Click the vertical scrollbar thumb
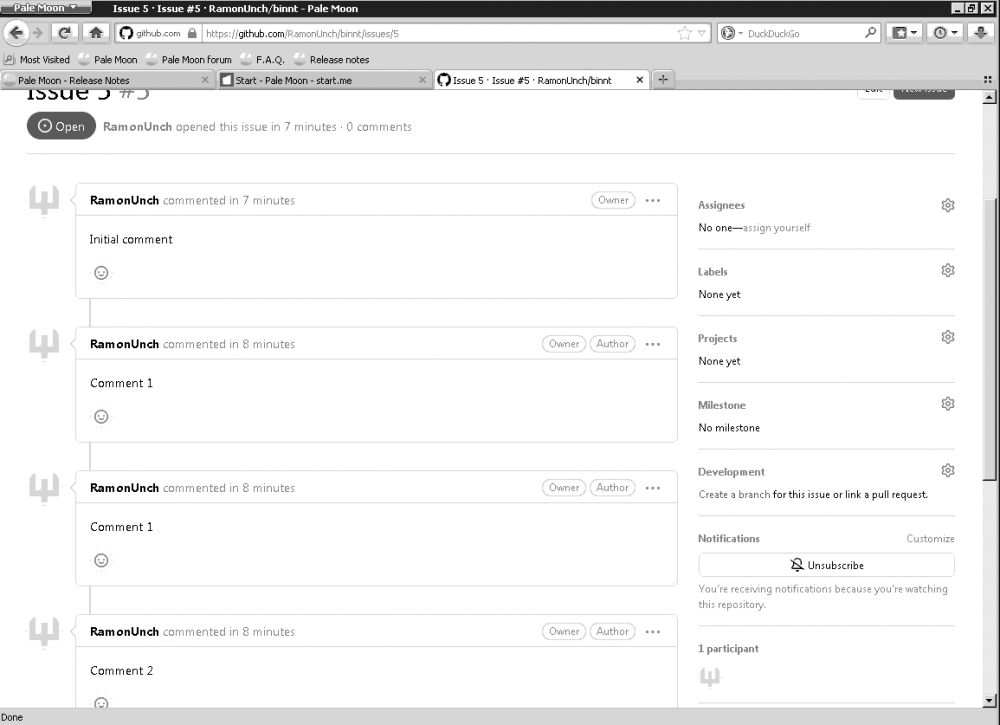The image size is (1000, 725). tap(989, 338)
